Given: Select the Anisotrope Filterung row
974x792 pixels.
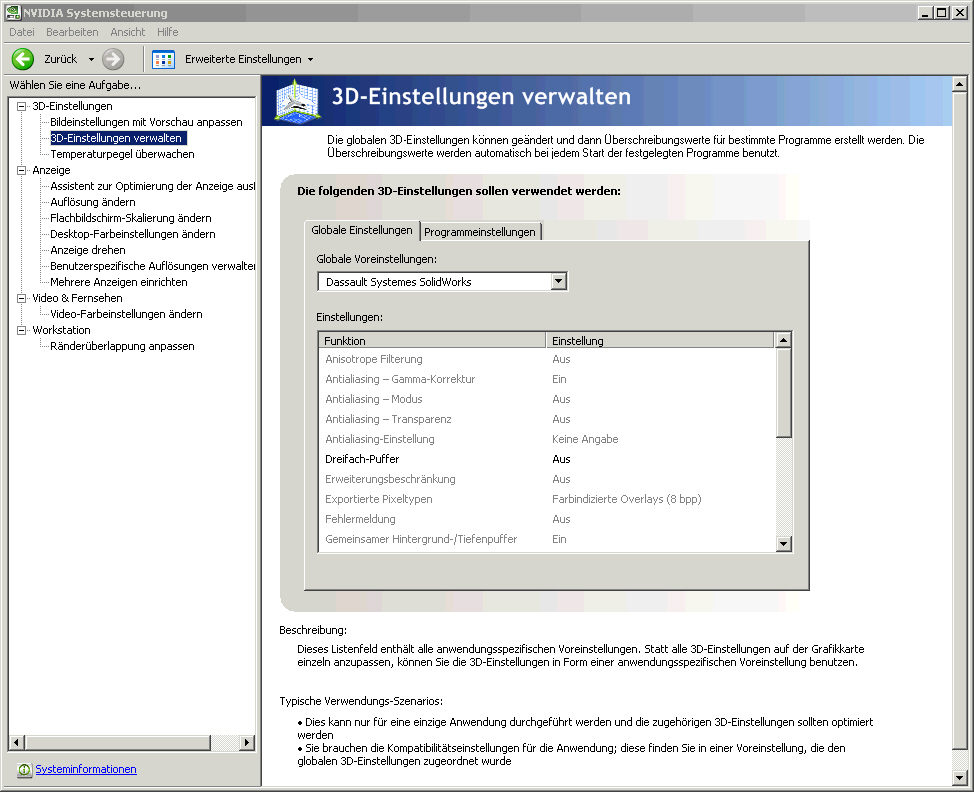Looking at the screenshot, I should tap(547, 359).
